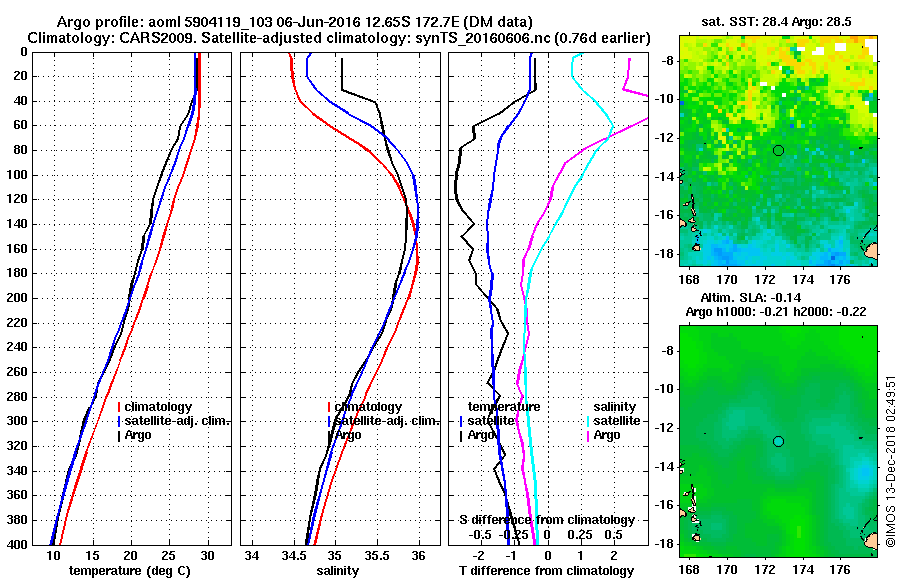
Task: Click the 'salinity' axis label under middle panel
Action: tap(338, 571)
